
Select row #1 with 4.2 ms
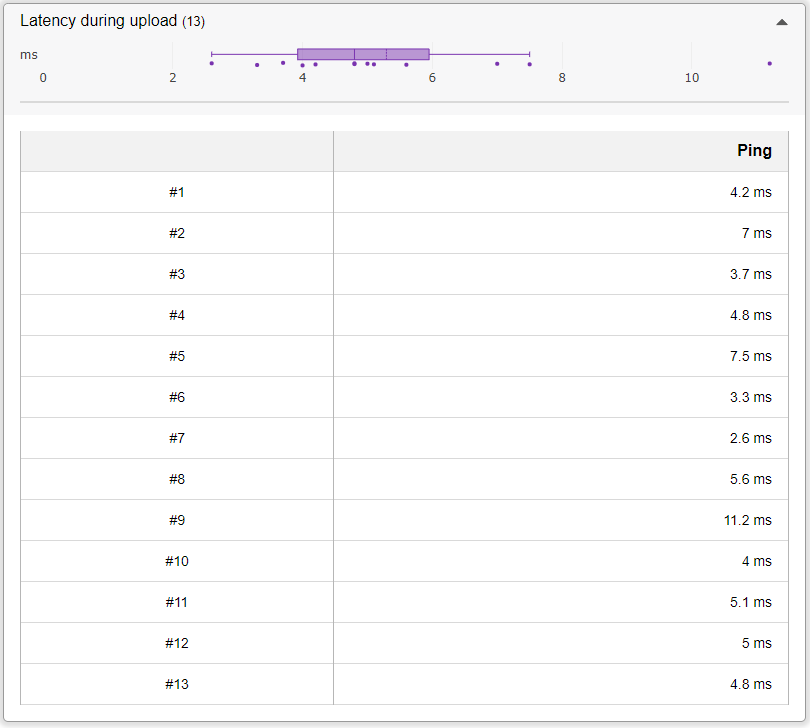404,192
